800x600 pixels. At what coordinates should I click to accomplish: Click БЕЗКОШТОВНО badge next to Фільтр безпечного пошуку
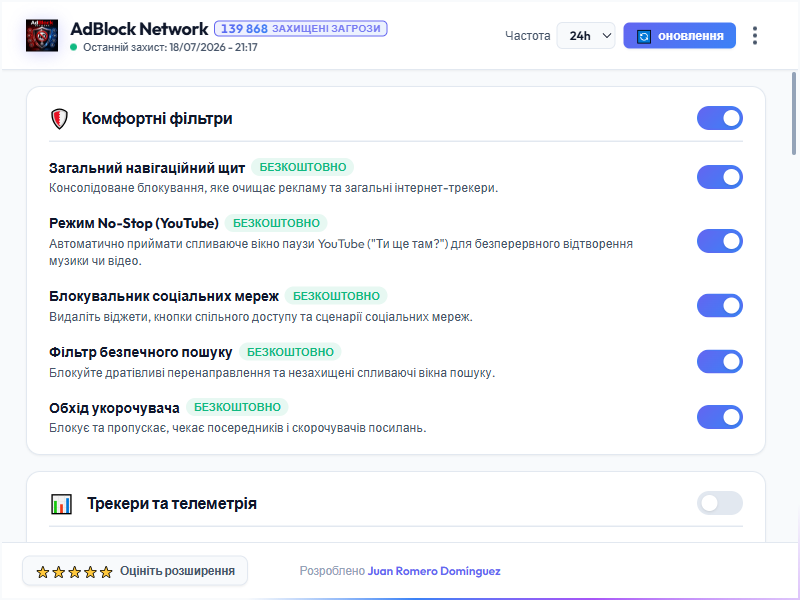click(290, 352)
